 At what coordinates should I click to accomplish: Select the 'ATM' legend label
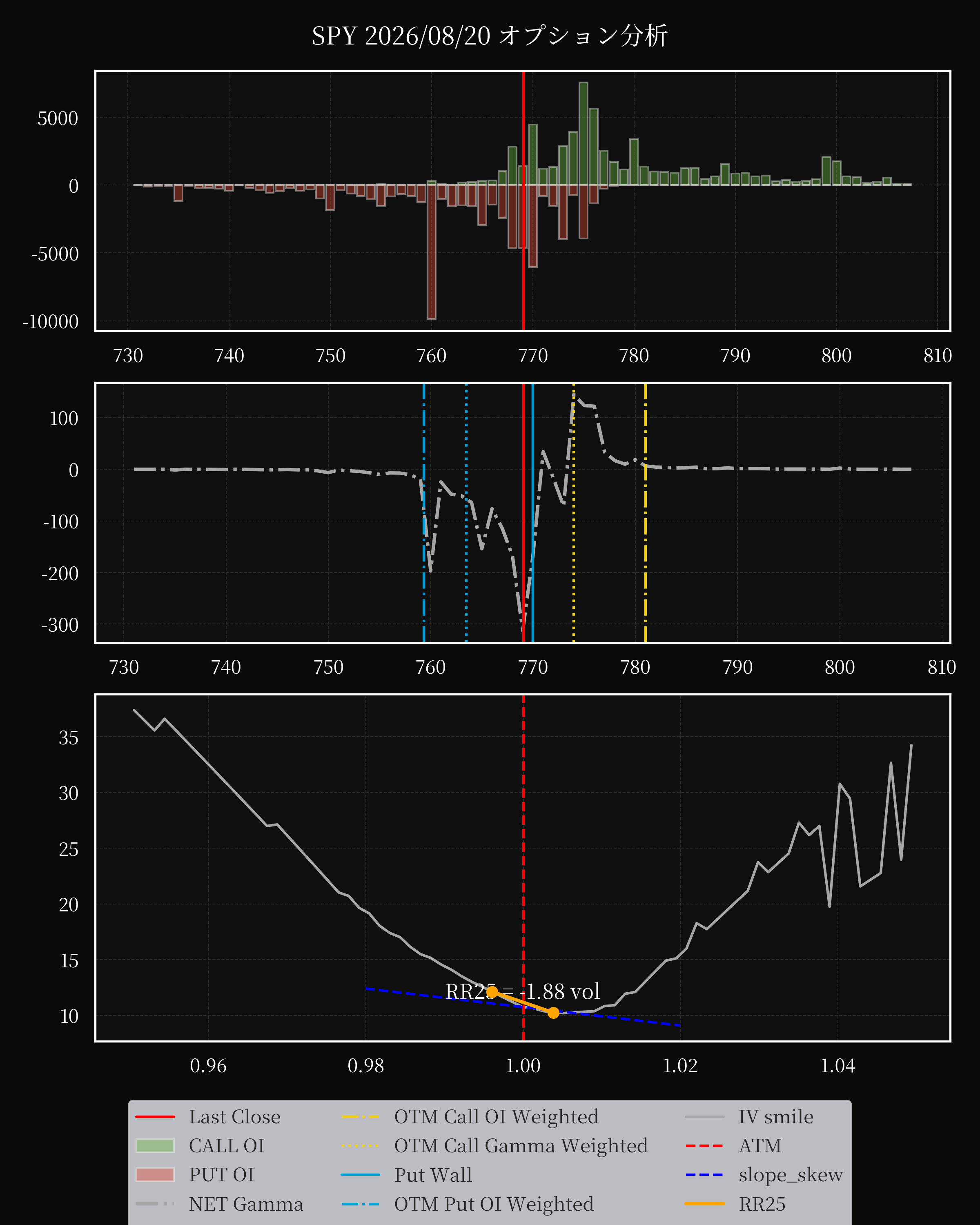pyautogui.click(x=759, y=1145)
